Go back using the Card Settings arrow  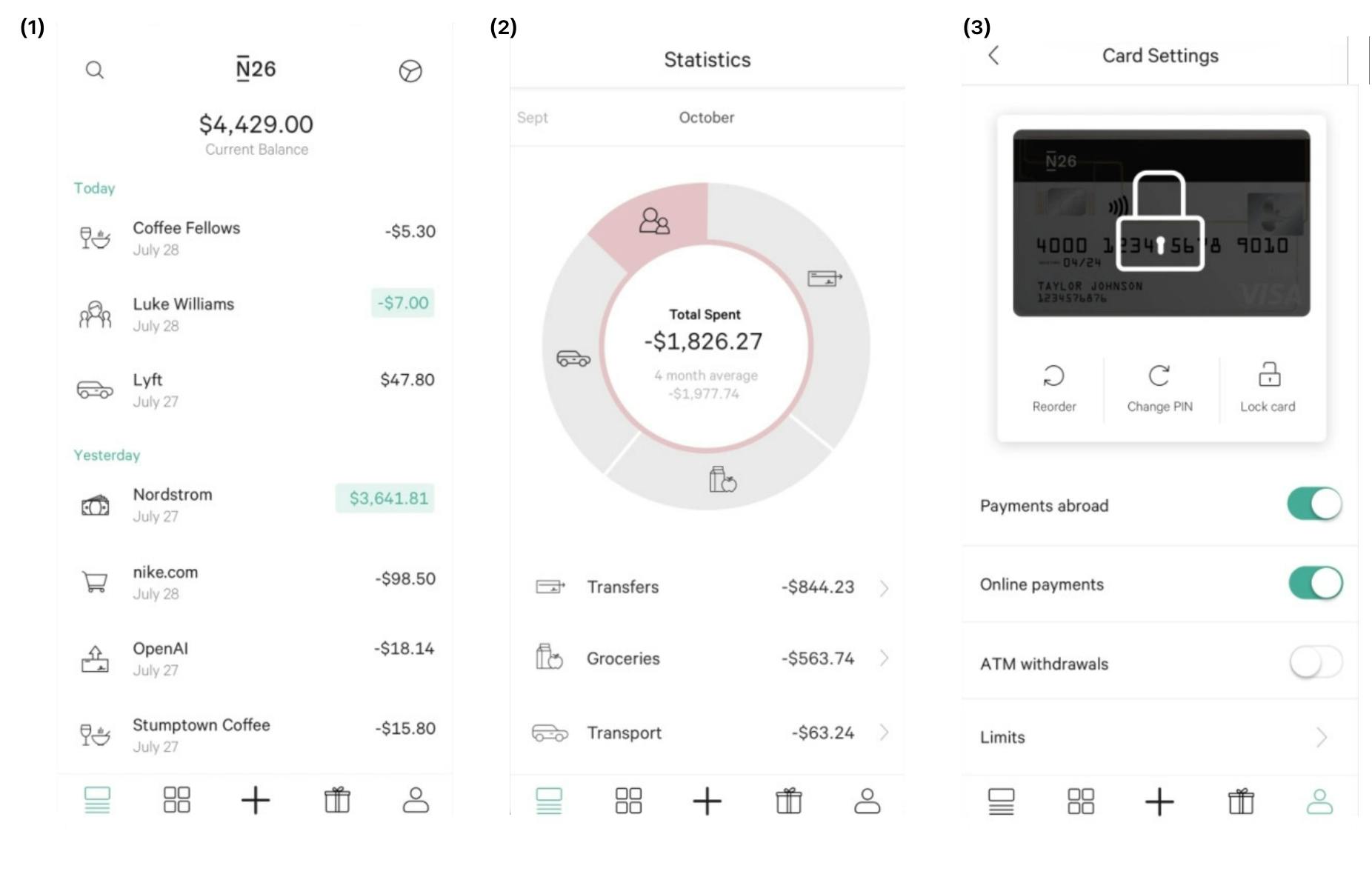coord(993,55)
